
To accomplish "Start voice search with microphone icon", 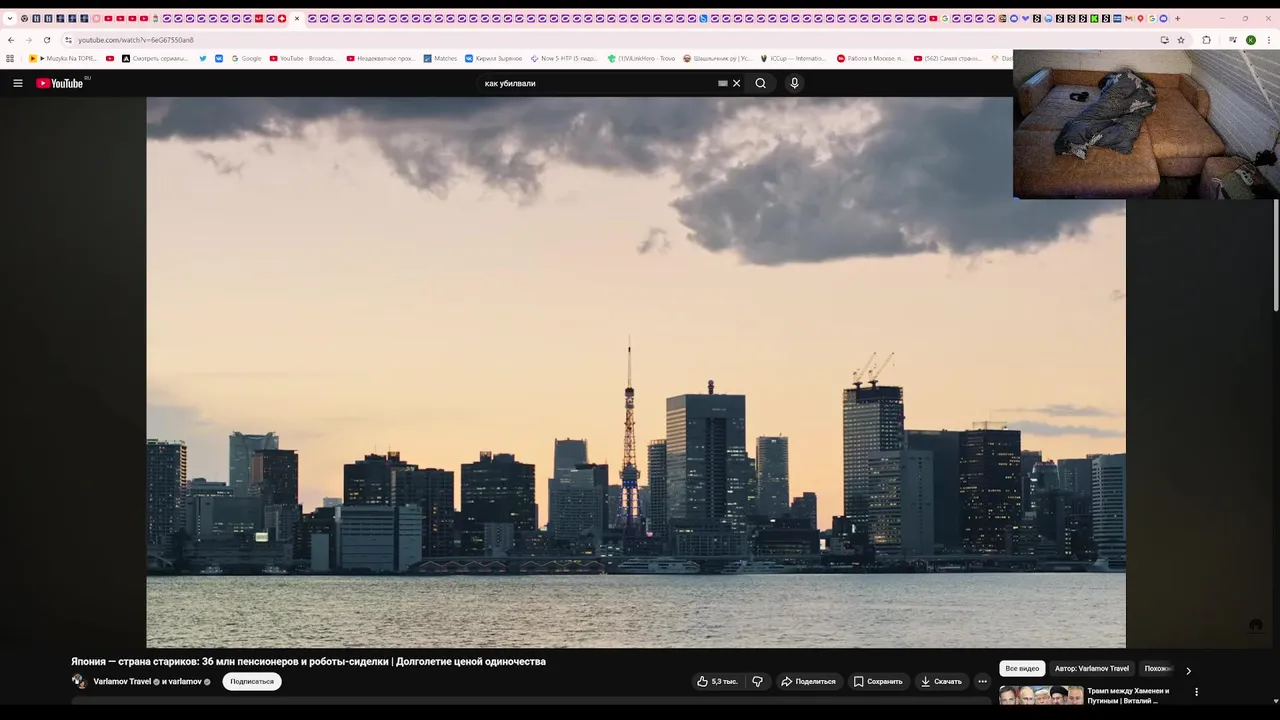I will [794, 83].
